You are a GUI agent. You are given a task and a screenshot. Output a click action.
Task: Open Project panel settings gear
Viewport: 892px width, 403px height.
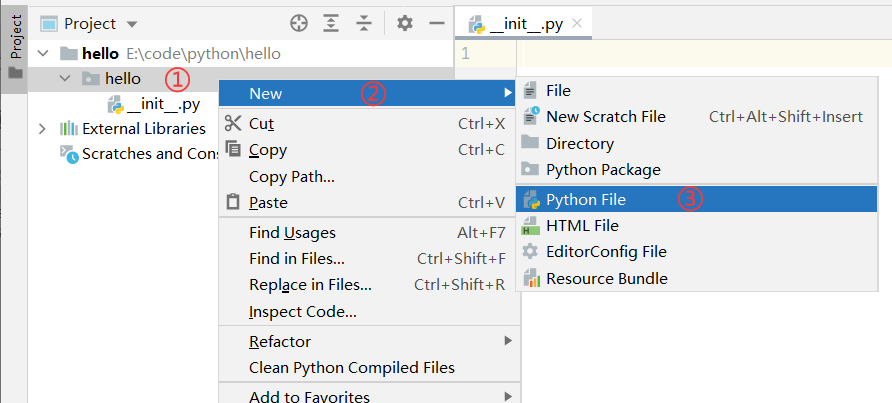click(x=404, y=23)
